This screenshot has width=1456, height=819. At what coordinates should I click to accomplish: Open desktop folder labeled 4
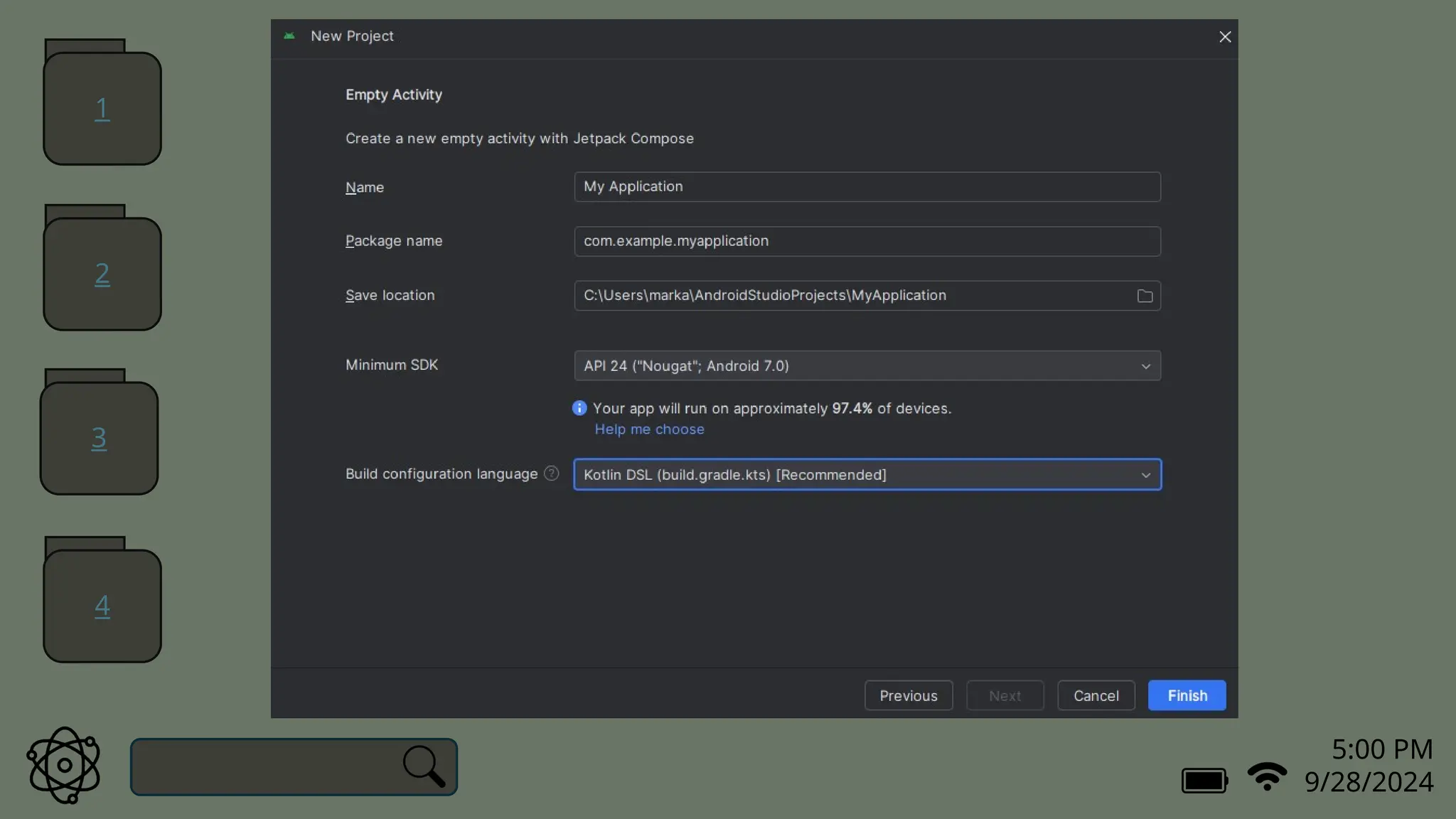[x=102, y=605]
